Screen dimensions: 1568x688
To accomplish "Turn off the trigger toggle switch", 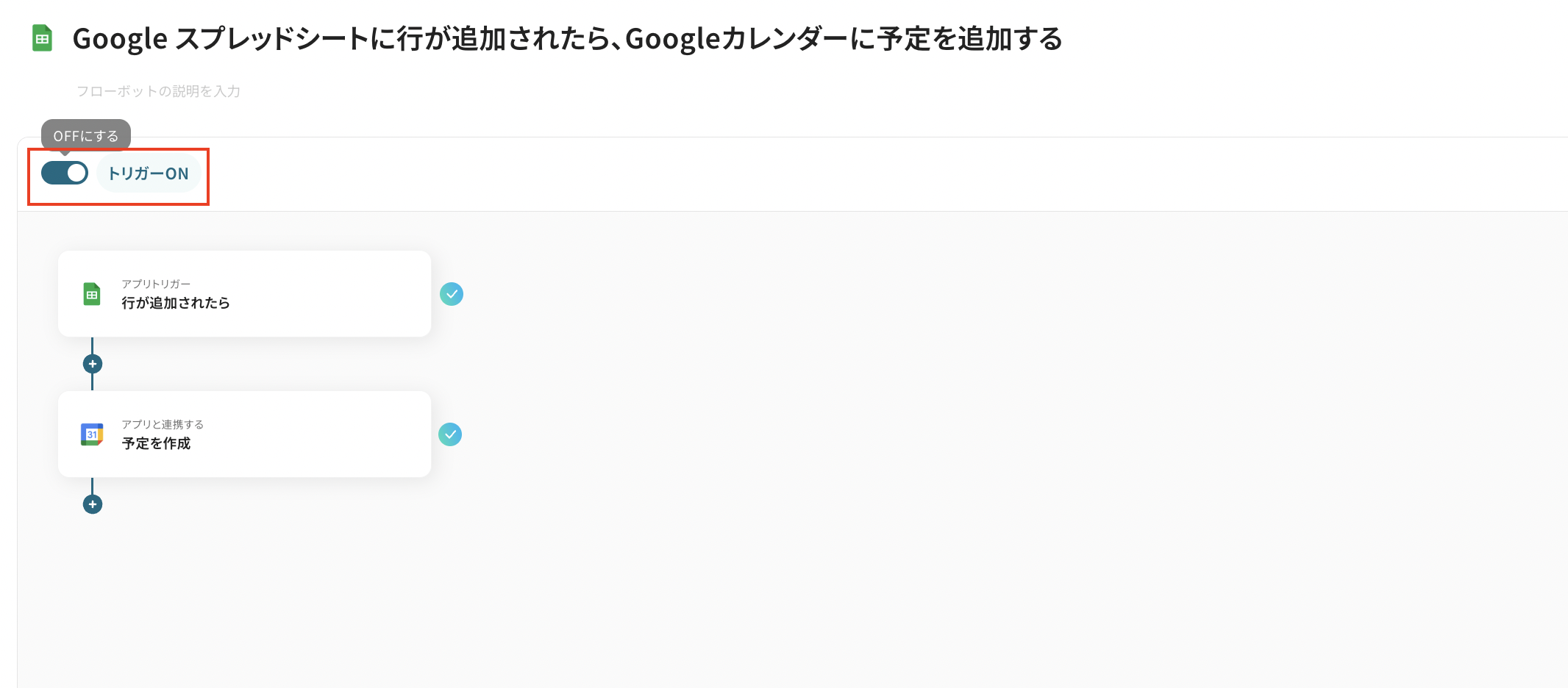I will tap(65, 173).
